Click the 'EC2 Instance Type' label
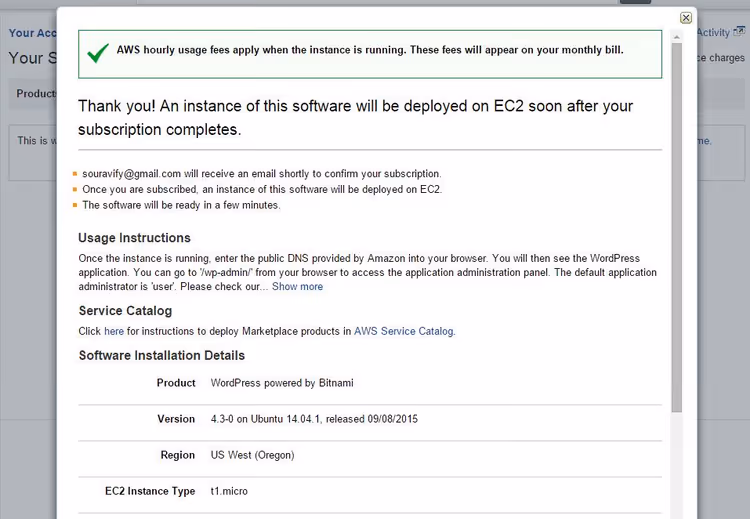Viewport: 750px width, 519px height. pos(150,491)
